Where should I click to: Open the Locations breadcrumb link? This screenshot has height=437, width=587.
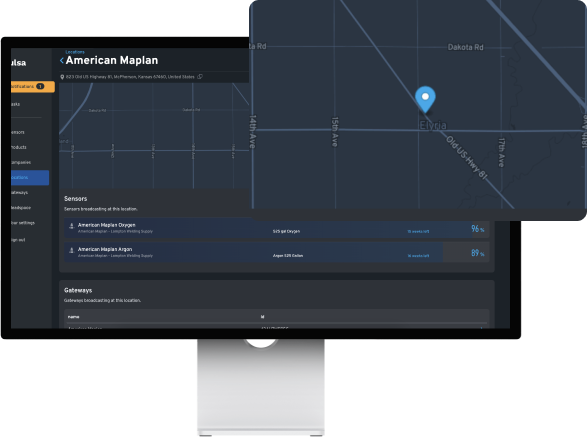click(75, 52)
